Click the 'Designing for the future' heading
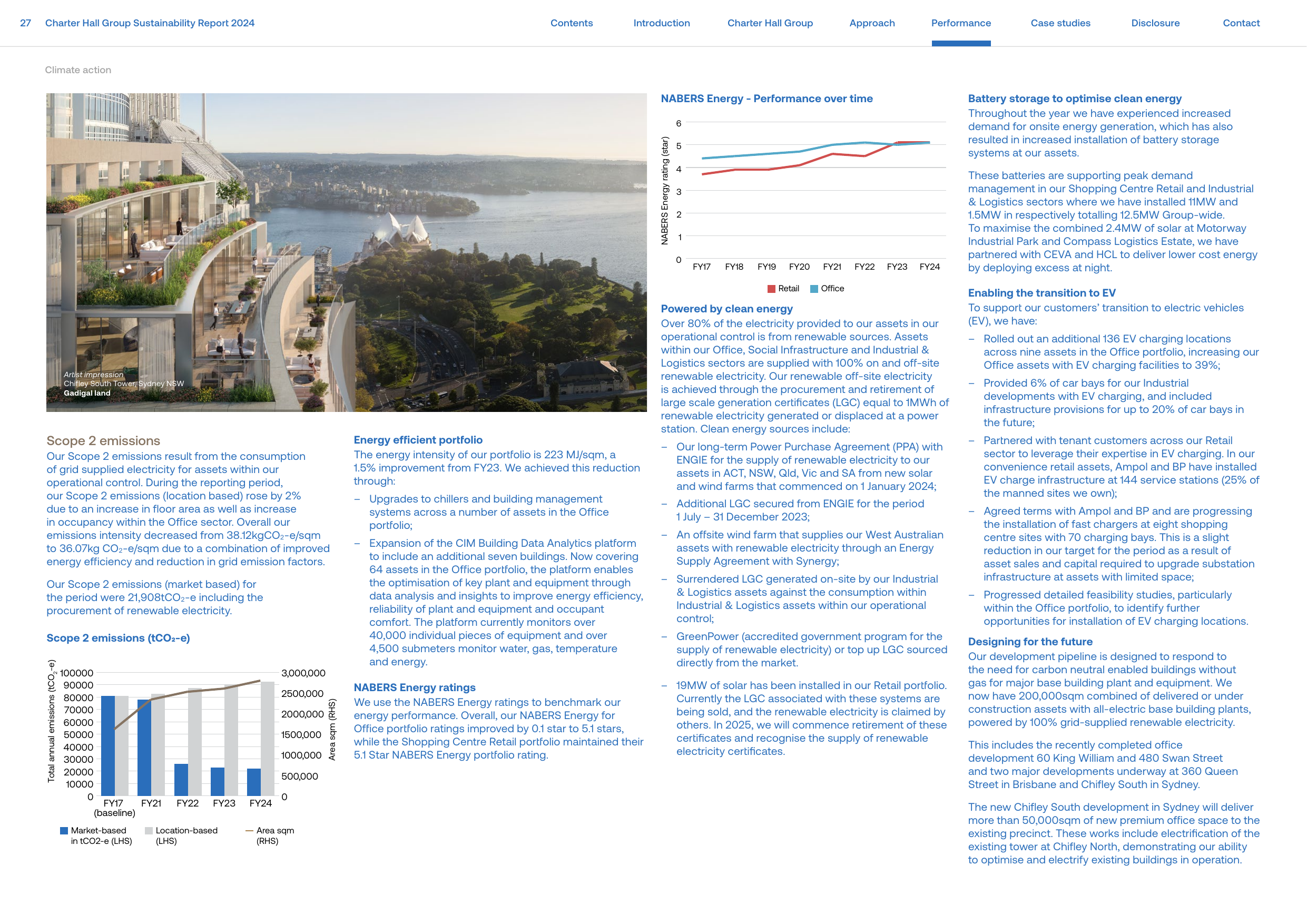Image resolution: width=1307 pixels, height=924 pixels. (x=1030, y=642)
